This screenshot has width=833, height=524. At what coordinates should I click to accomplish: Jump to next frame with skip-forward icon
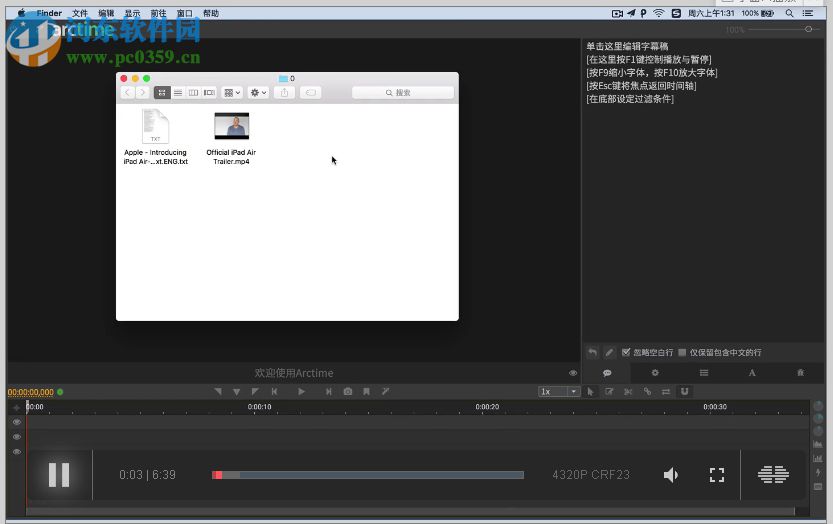(x=329, y=392)
